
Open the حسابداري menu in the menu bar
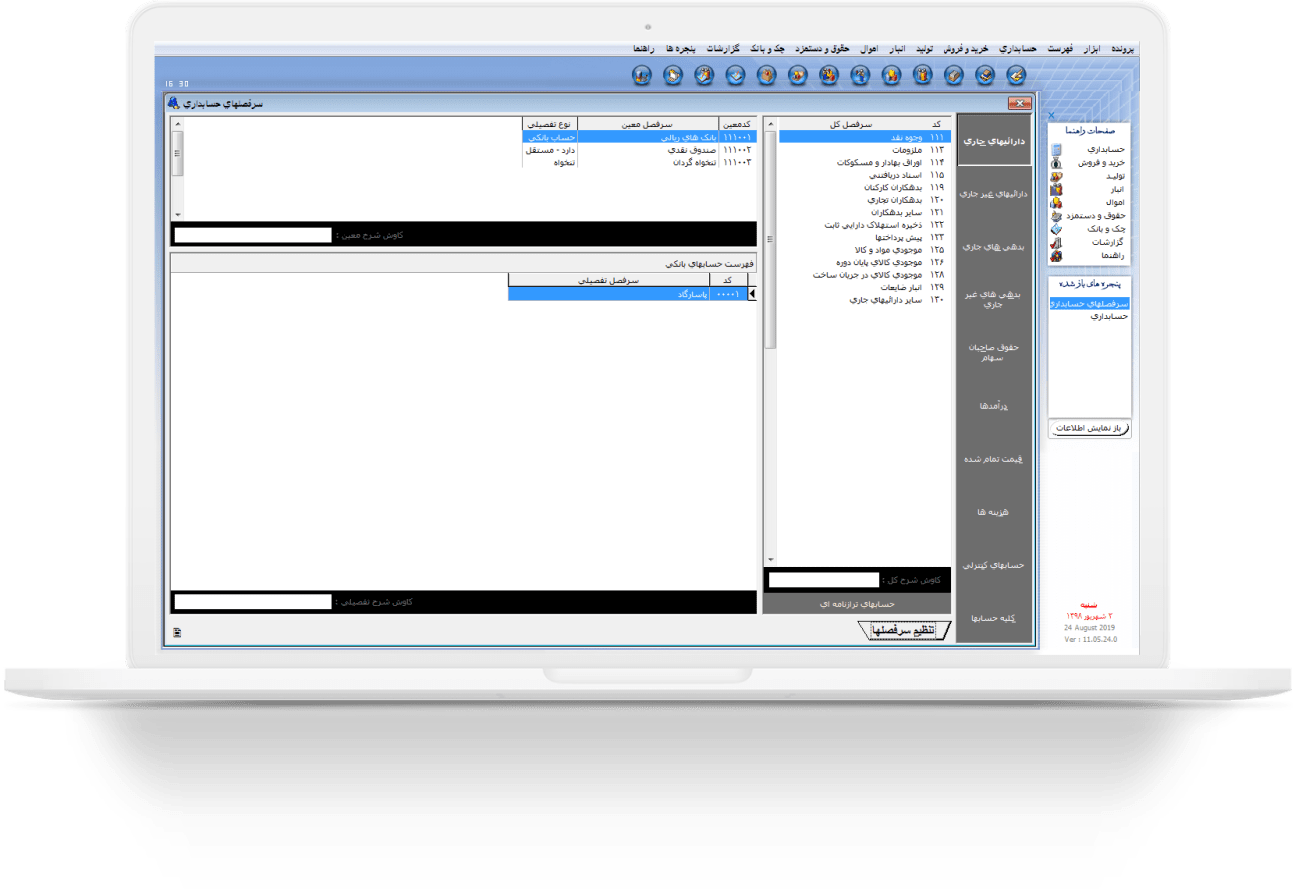click(x=1018, y=49)
